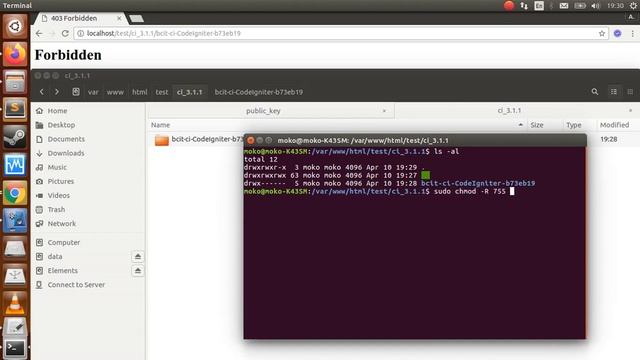Open battery indicator in top panel
The height and width of the screenshot is (360, 640).
[580, 6]
